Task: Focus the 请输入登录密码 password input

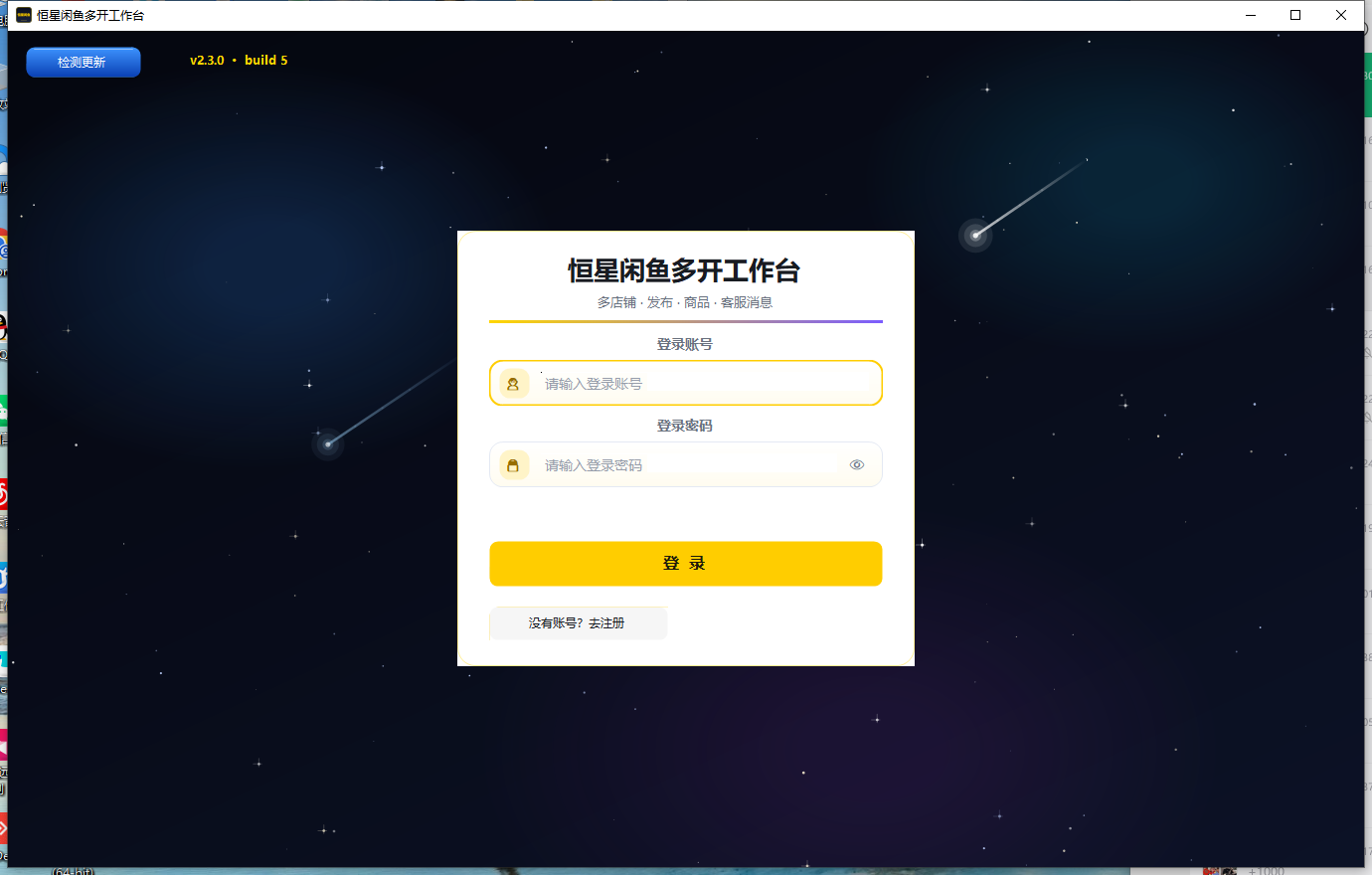Action: point(686,464)
